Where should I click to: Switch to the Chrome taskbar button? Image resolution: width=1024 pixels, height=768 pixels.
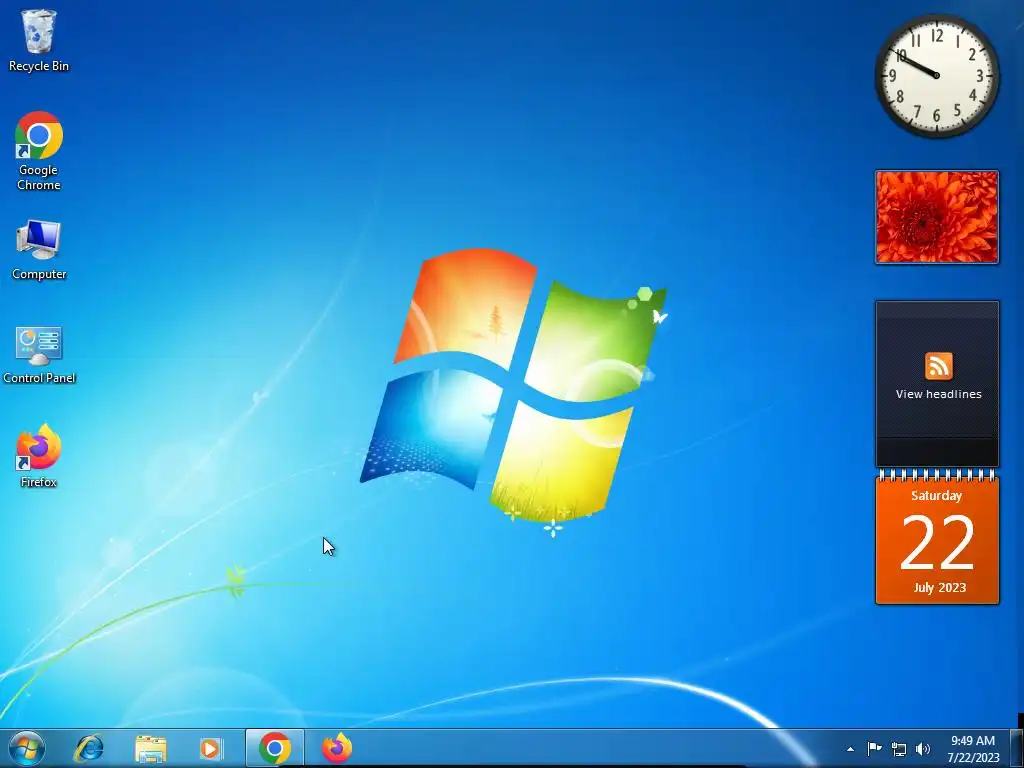(x=275, y=748)
